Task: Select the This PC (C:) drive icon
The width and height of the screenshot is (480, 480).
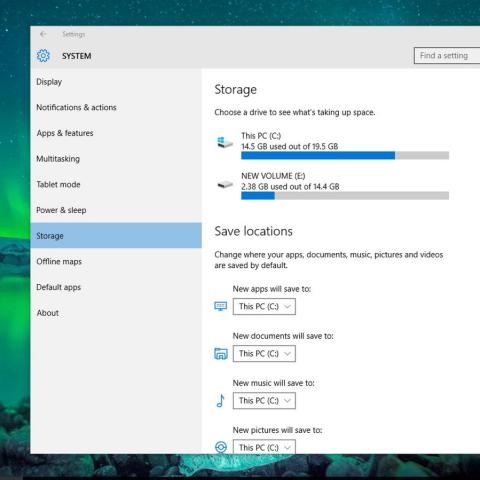Action: pos(225,143)
